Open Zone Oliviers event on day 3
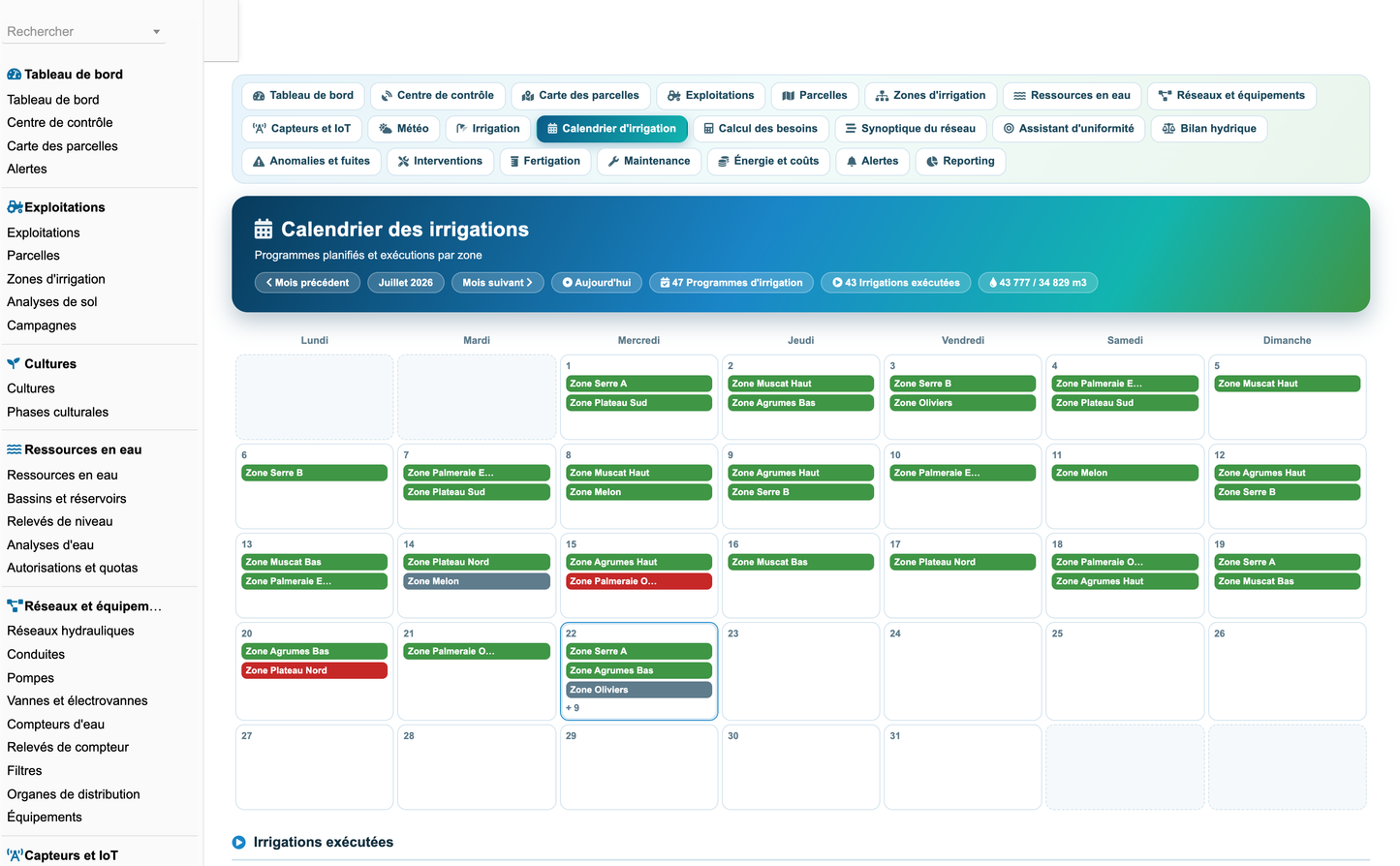The image size is (1400, 866). coord(963,403)
